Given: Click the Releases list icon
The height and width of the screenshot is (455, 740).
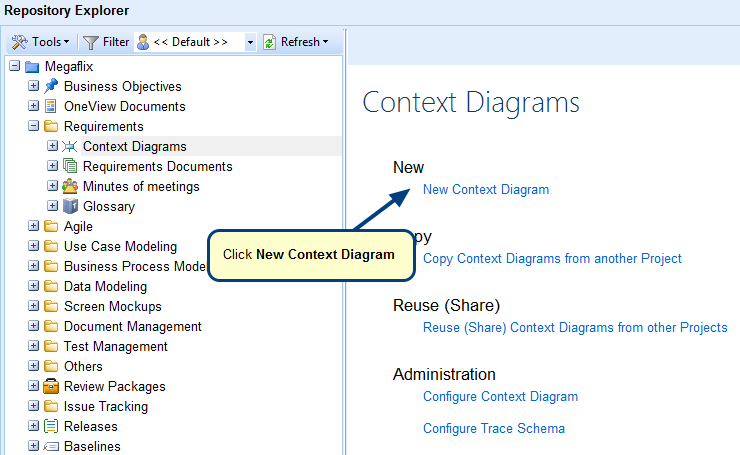Looking at the screenshot, I should pos(51,426).
